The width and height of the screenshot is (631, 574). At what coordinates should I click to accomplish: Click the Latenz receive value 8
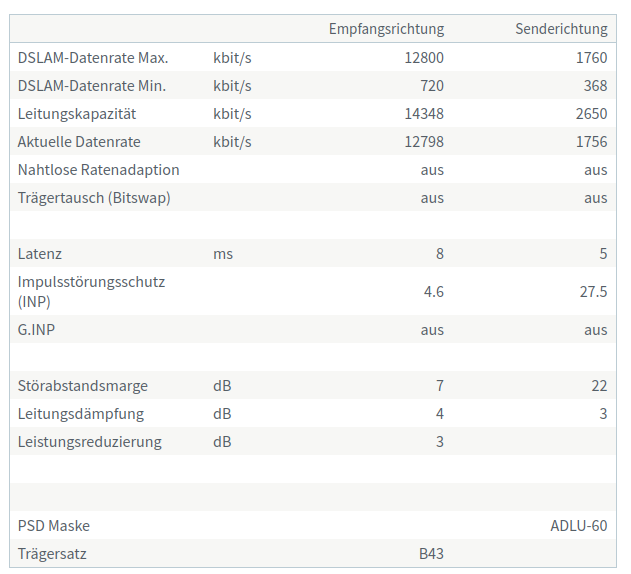[440, 254]
